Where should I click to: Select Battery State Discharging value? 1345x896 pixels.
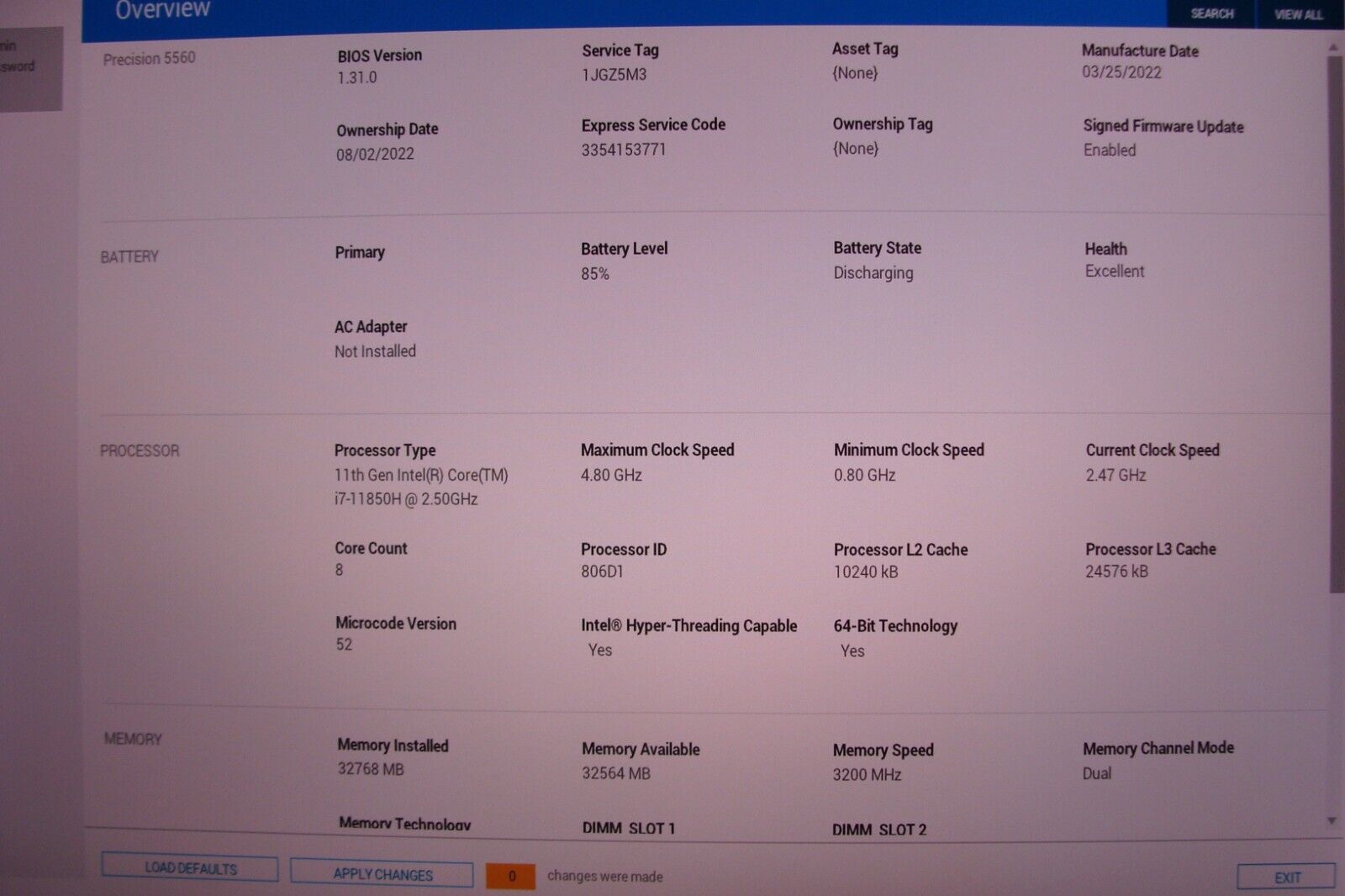[873, 273]
